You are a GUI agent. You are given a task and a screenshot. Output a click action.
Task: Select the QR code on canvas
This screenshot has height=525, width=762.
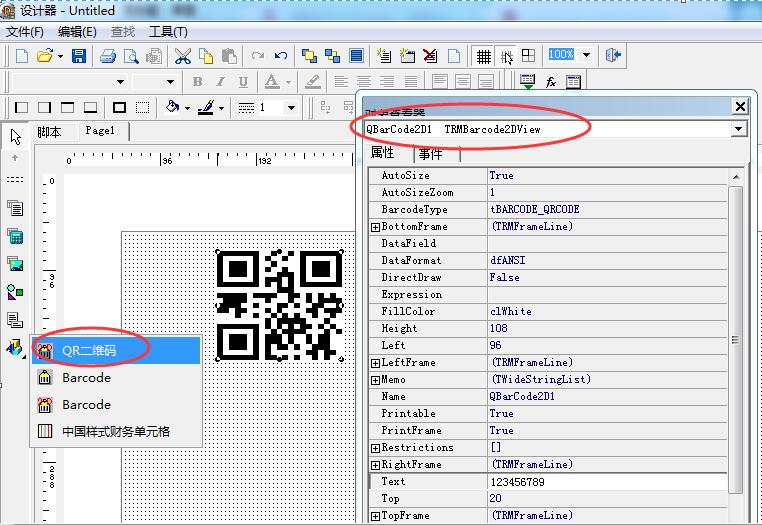(x=280, y=305)
